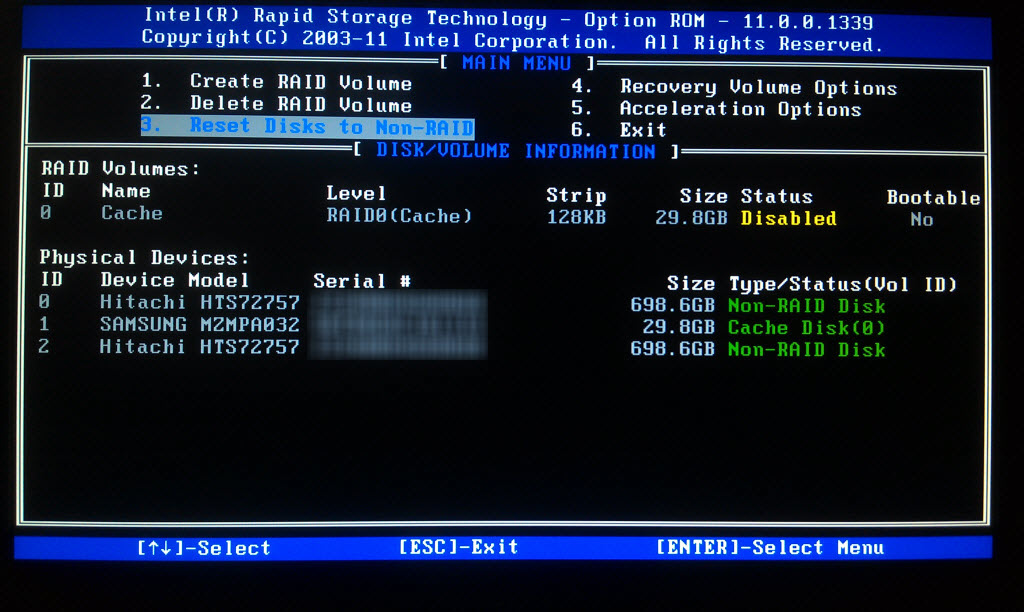Click the [ESC]-Exit hint
1024x612 pixels.
coord(458,547)
